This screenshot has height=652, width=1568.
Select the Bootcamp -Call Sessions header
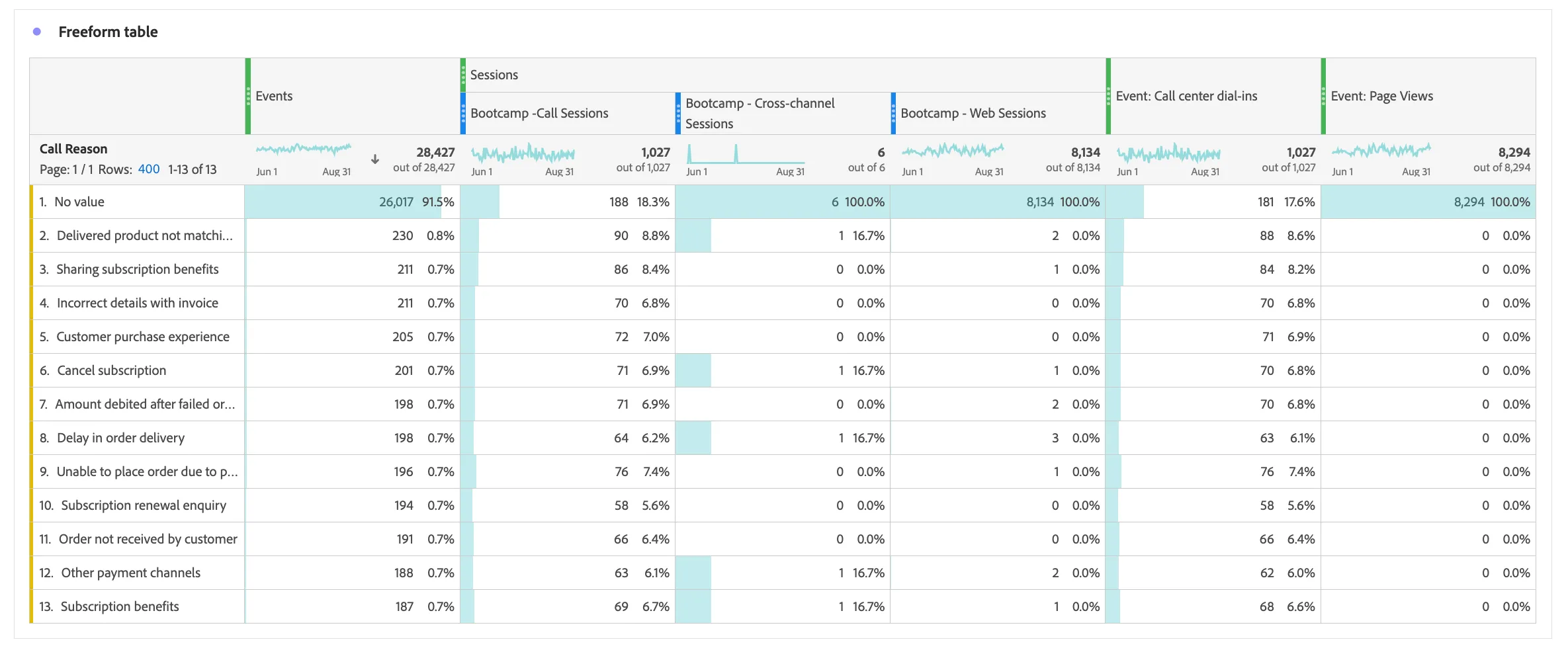pyautogui.click(x=569, y=113)
